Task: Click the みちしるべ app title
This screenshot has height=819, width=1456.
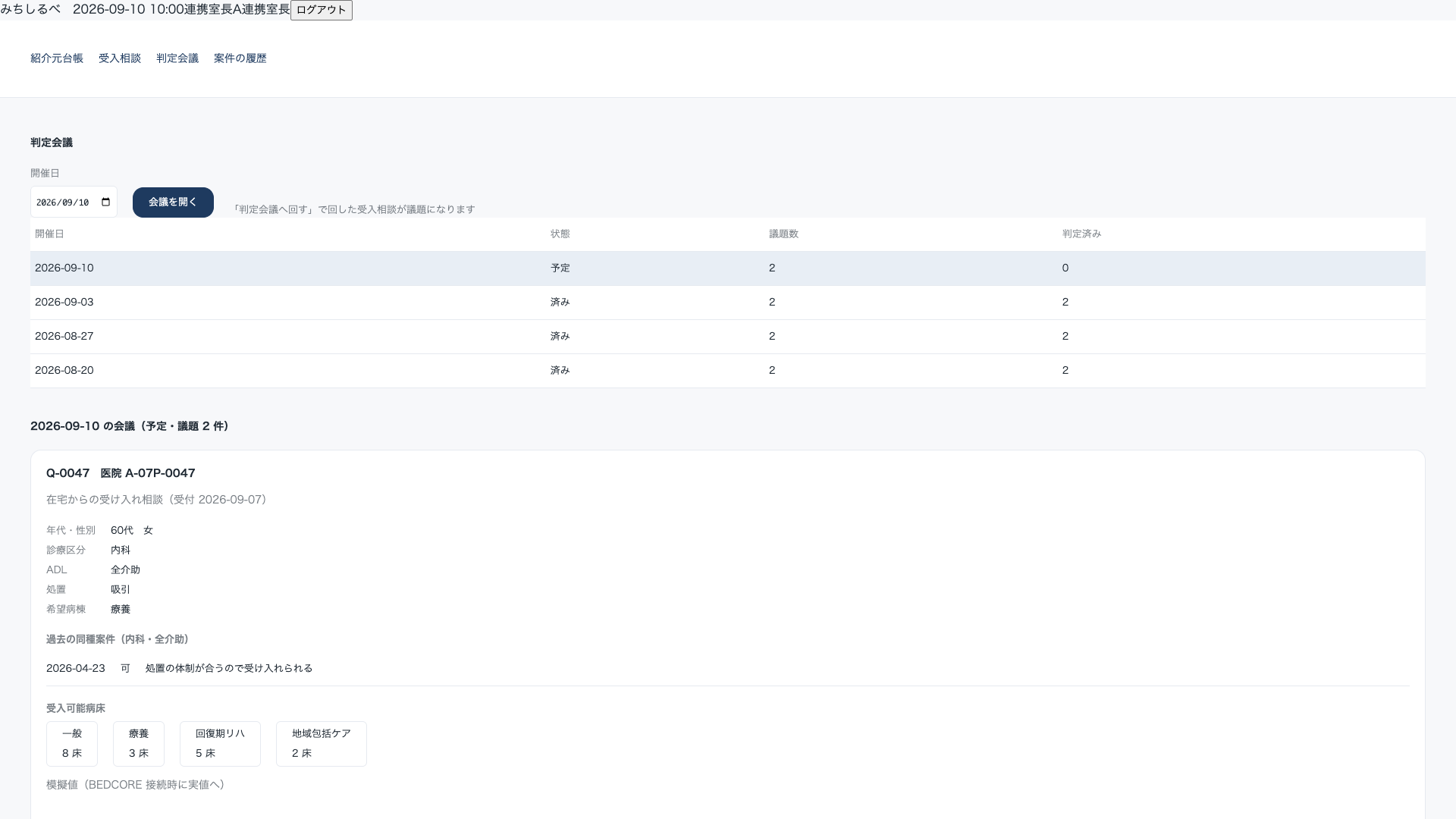Action: coord(30,9)
